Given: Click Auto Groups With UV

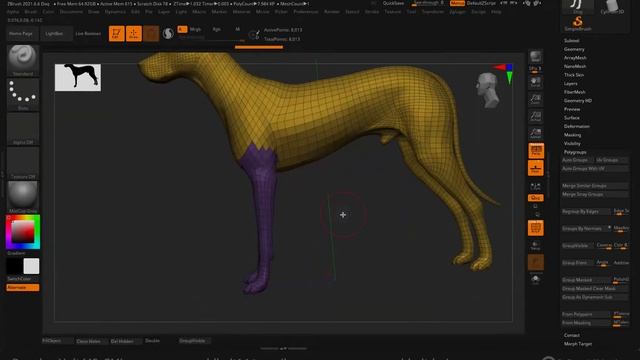Looking at the screenshot, I should pos(595,169).
